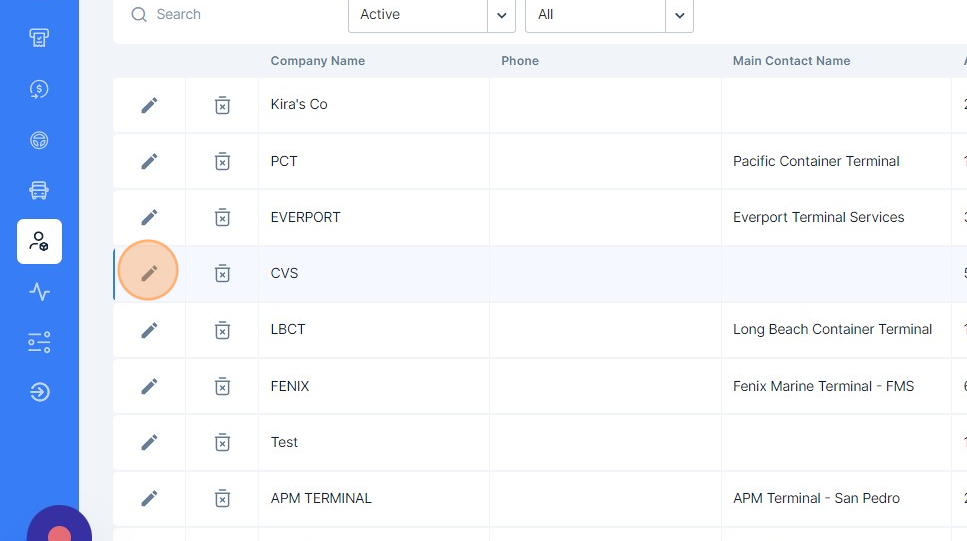Select the FENIX company name
967x541 pixels.
(290, 386)
